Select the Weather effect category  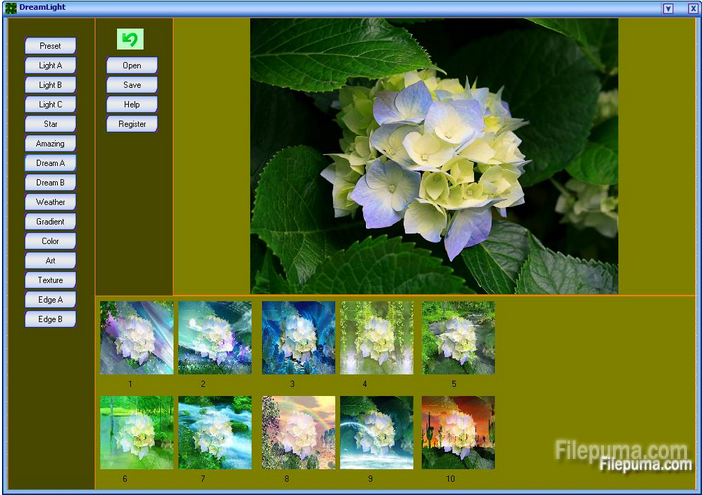[50, 202]
